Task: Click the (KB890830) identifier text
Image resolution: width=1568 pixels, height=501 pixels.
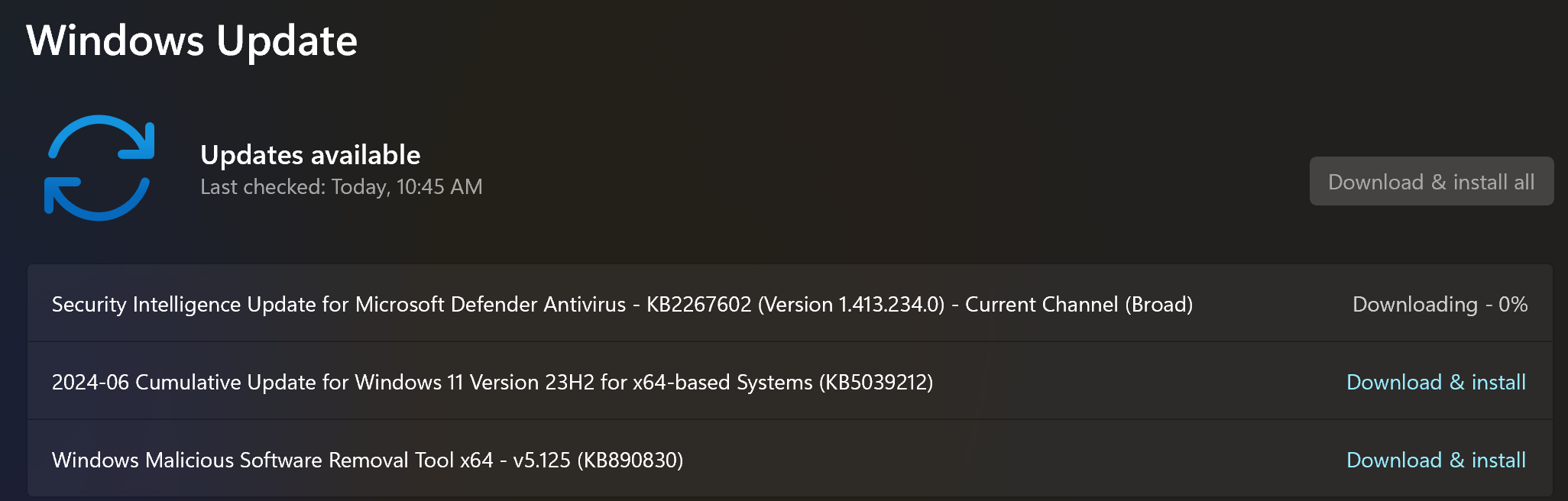Action: click(630, 460)
